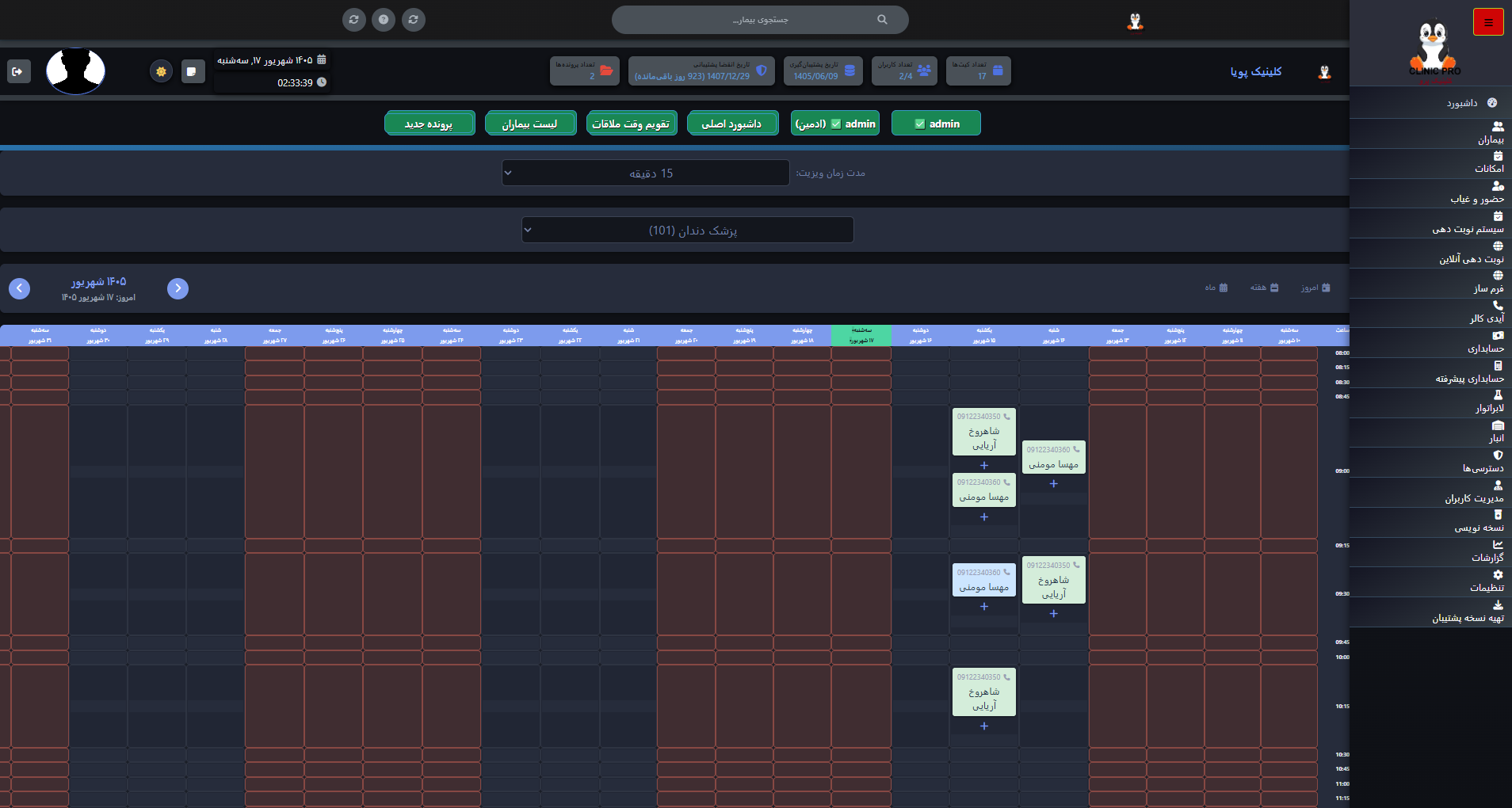This screenshot has width=1512, height=808.
Task: Click in the جستجوی بیمار search field
Action: pyautogui.click(x=760, y=20)
